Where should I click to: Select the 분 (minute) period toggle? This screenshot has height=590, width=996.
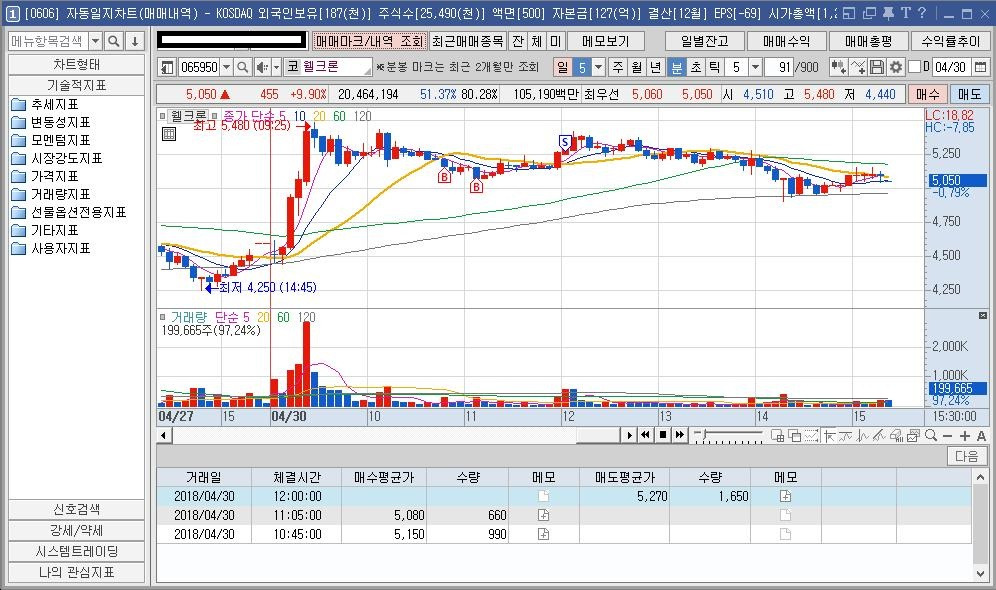(677, 67)
